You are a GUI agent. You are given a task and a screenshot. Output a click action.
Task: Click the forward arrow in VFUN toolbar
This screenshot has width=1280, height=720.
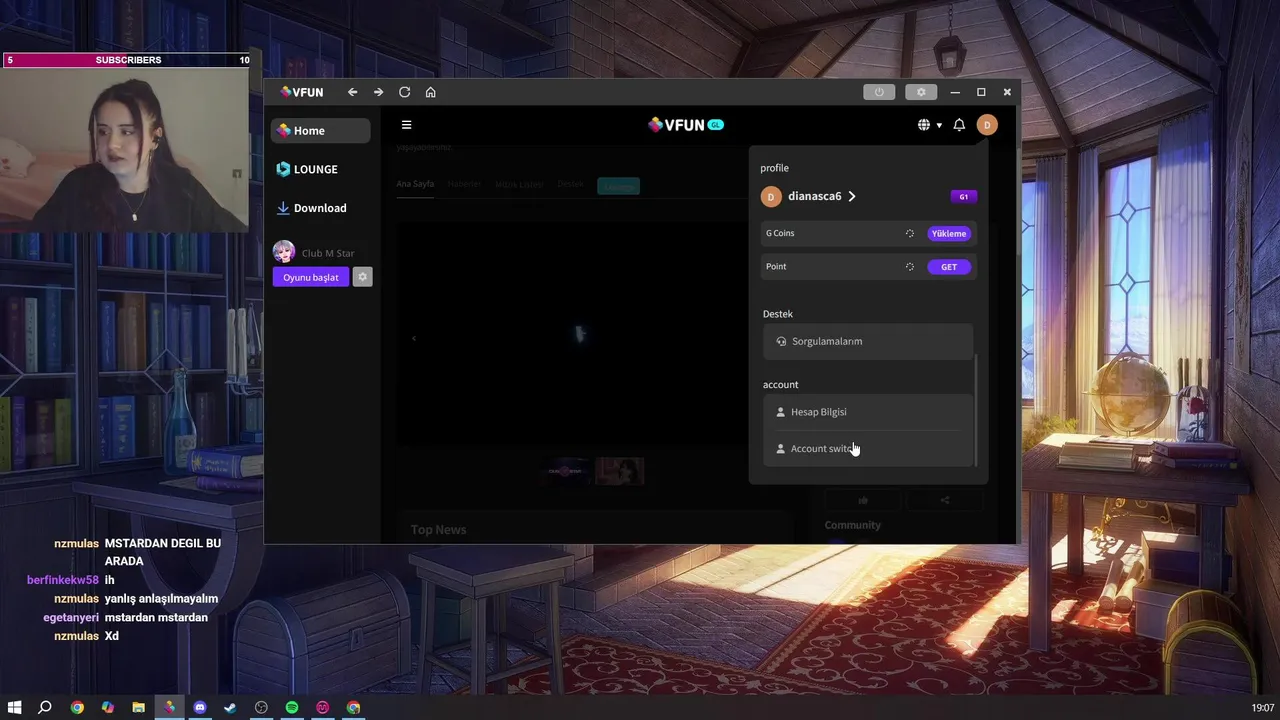[x=378, y=92]
